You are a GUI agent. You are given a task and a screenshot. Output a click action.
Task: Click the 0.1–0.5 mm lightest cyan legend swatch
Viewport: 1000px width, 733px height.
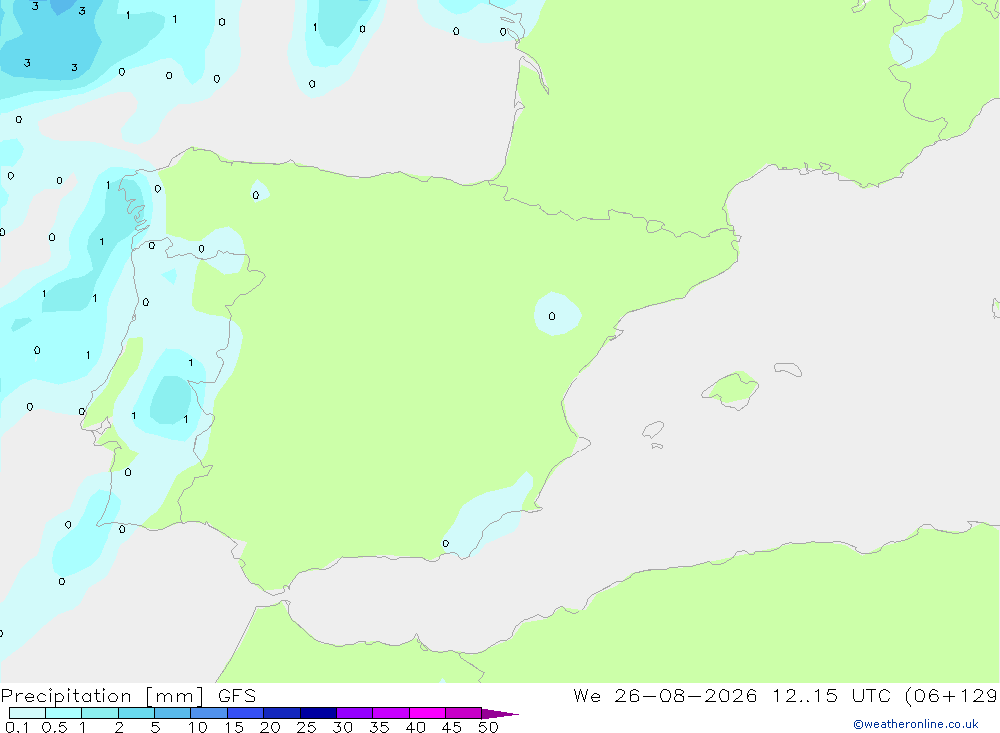(x=27, y=713)
